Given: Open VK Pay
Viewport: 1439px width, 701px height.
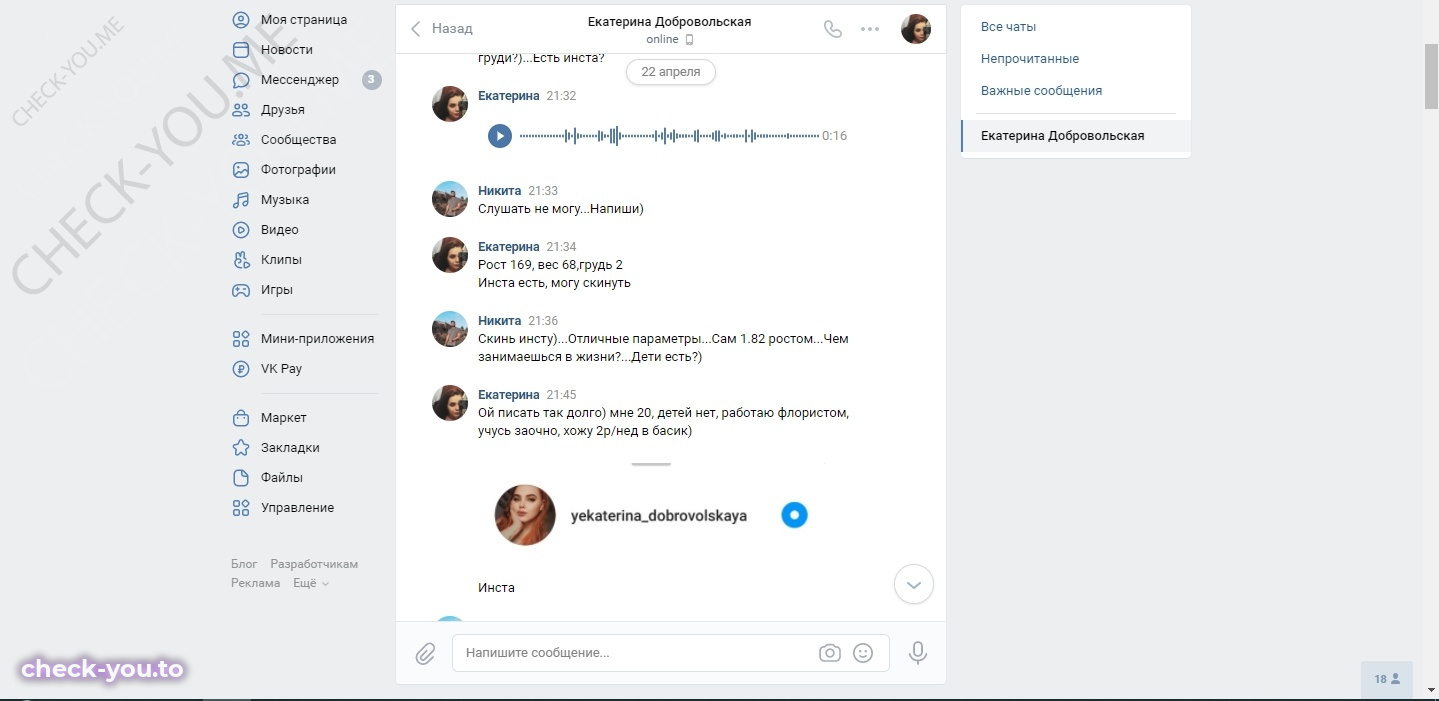Looking at the screenshot, I should pyautogui.click(x=281, y=369).
